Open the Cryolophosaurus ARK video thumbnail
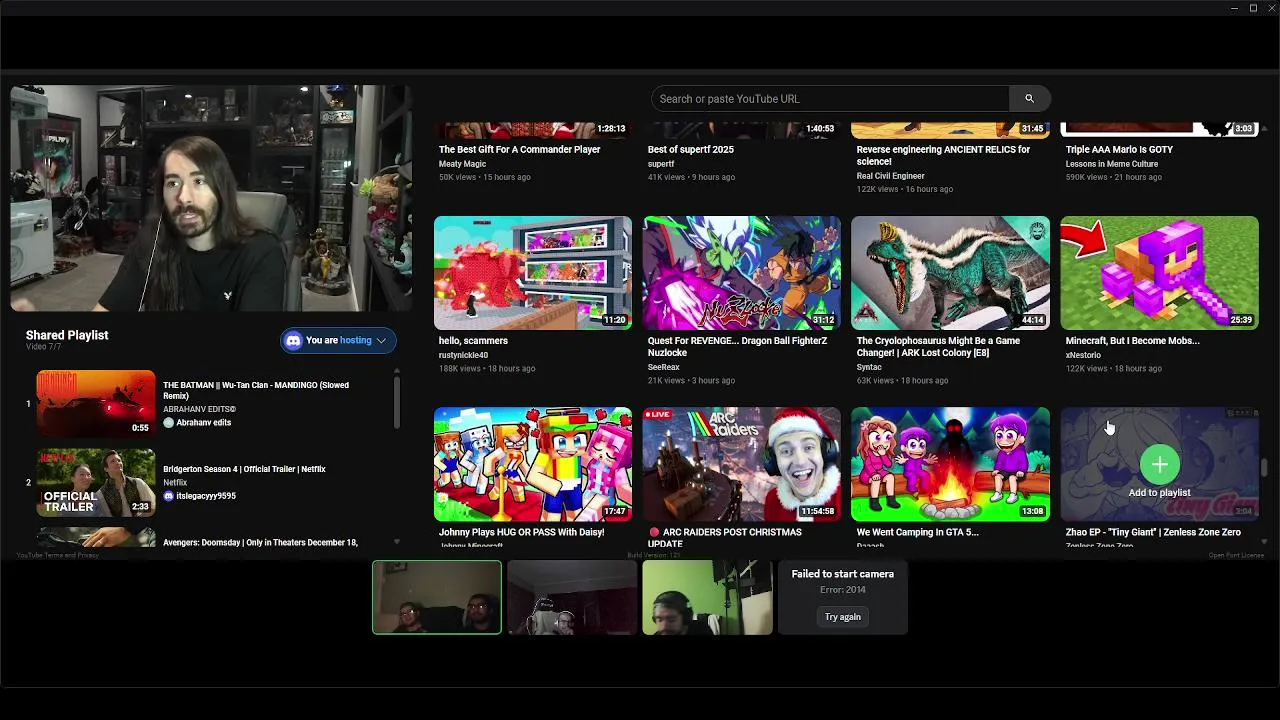Viewport: 1280px width, 720px height. tap(950, 272)
